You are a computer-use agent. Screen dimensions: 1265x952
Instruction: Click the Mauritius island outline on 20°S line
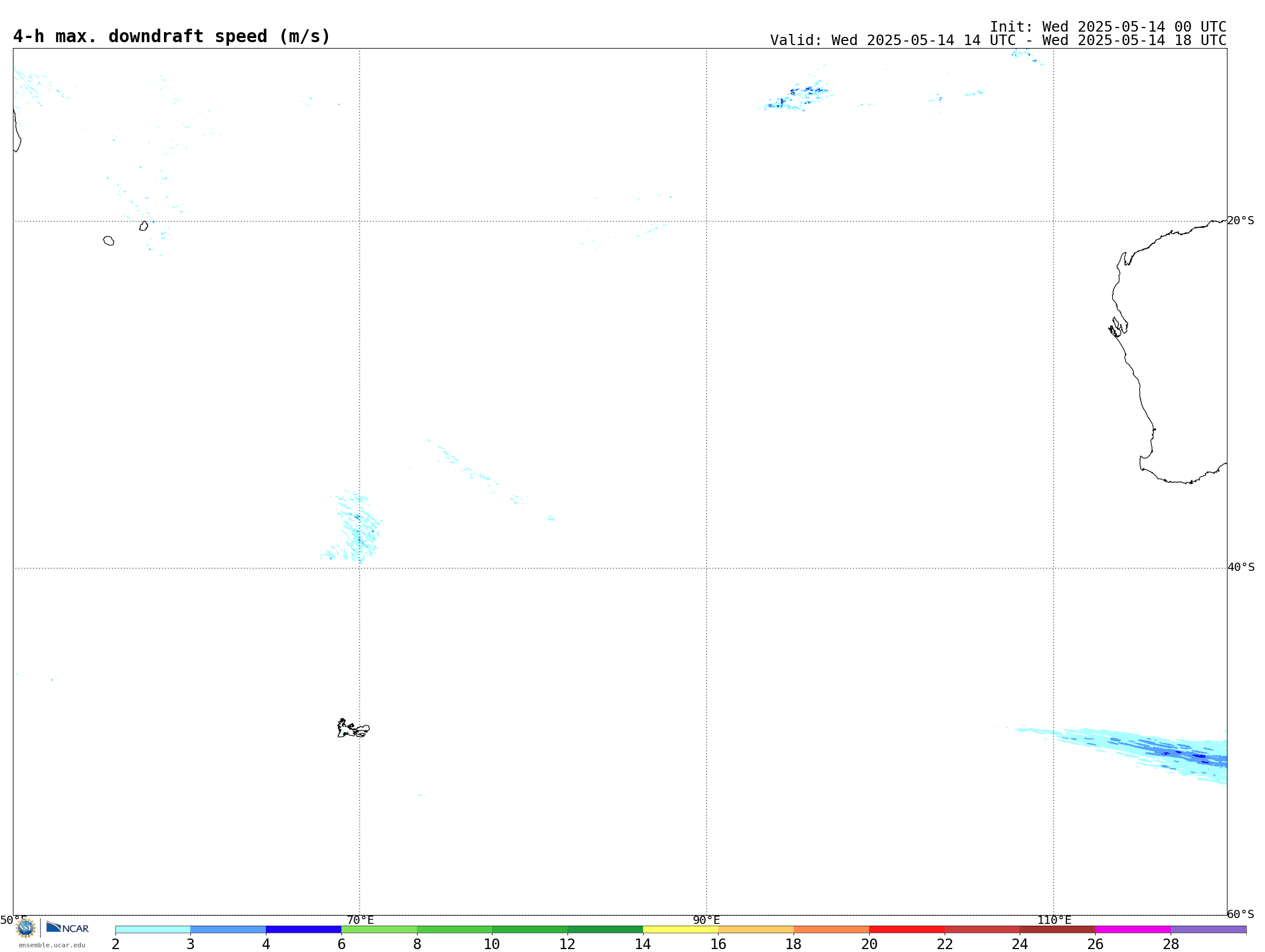143,225
